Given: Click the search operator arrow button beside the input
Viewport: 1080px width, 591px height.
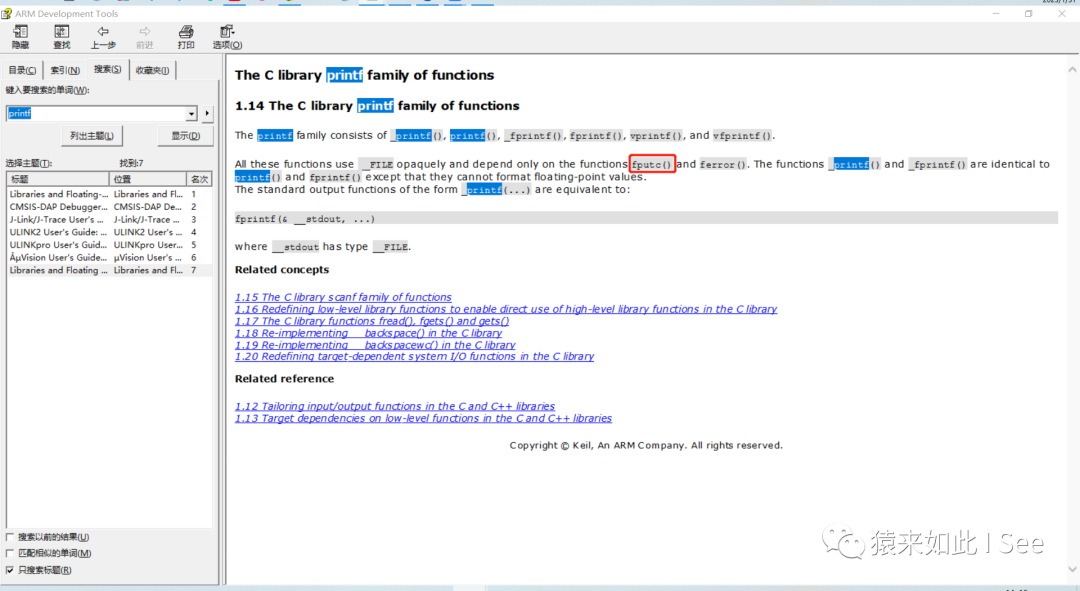Looking at the screenshot, I should click(x=207, y=114).
